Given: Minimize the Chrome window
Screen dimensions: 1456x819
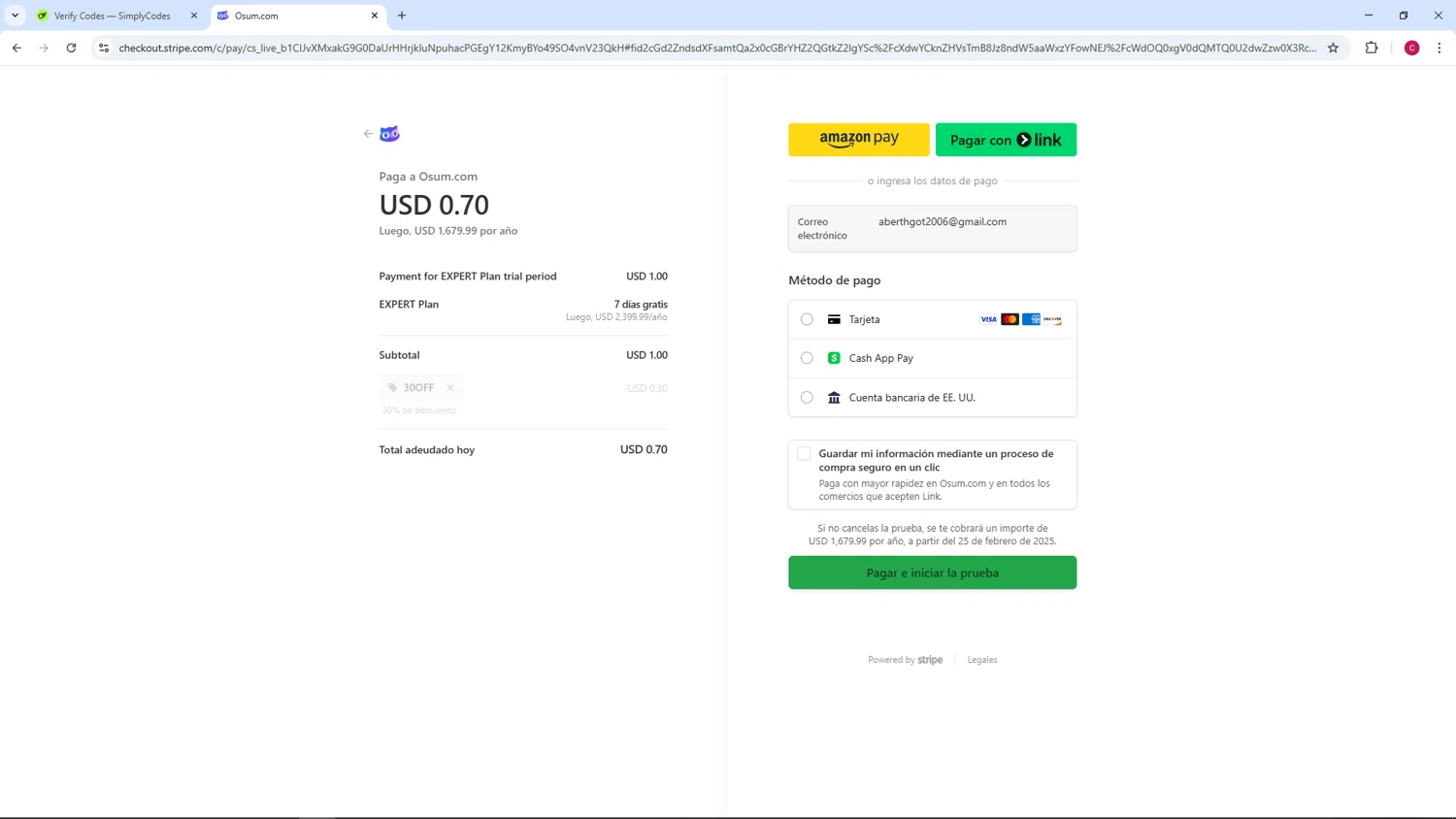Looking at the screenshot, I should (1369, 16).
